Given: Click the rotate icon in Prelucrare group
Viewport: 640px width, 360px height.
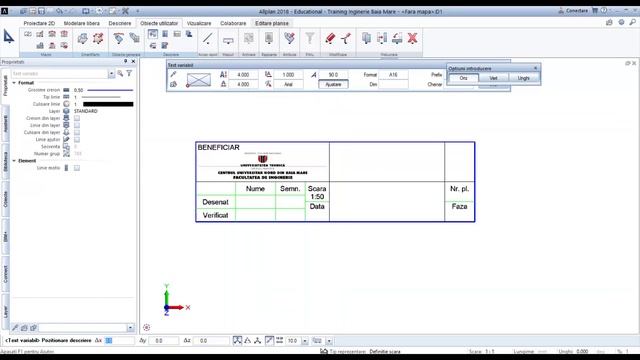Looking at the screenshot, I should [397, 38].
